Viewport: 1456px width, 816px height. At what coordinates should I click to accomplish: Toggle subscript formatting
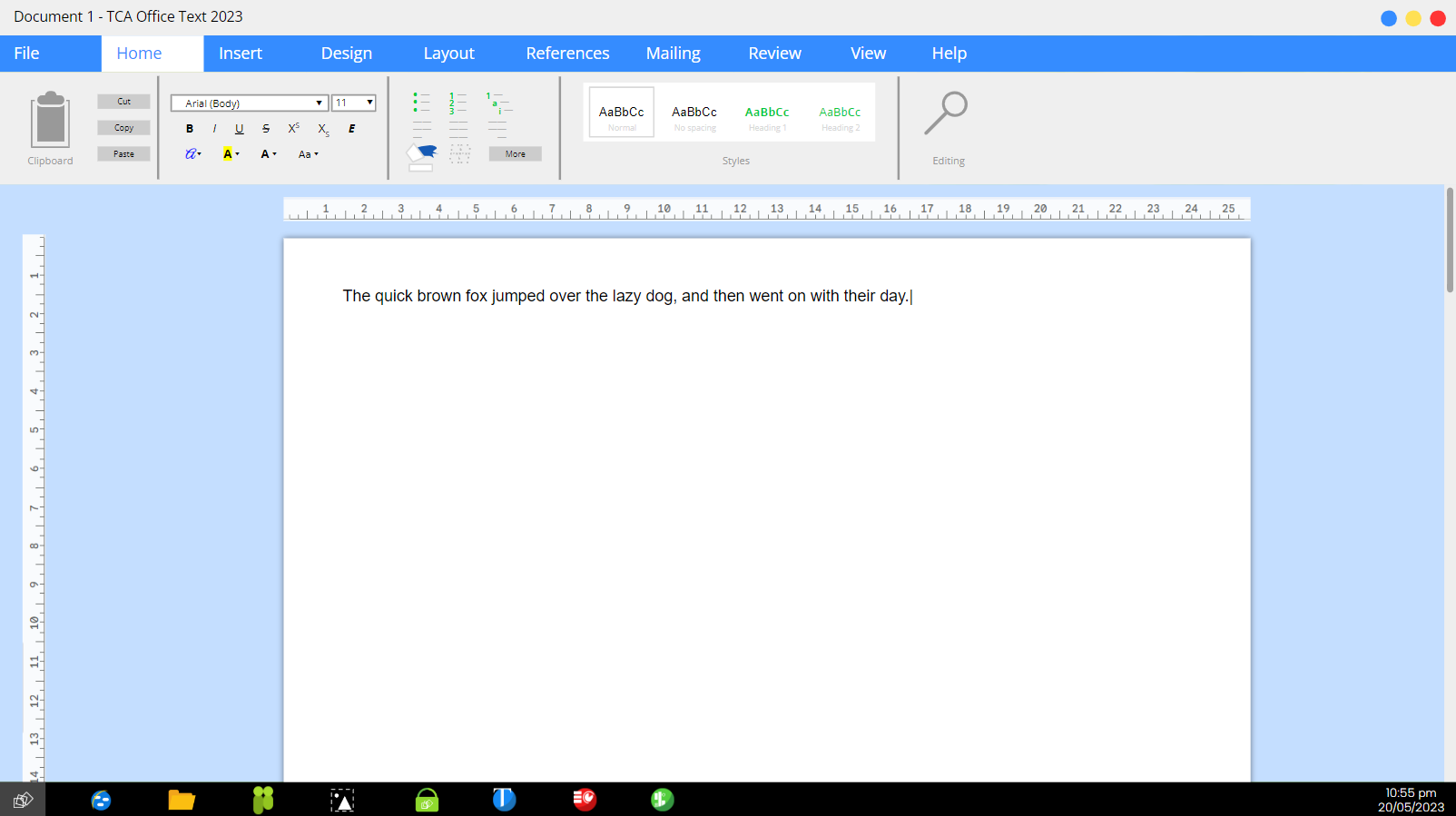pyautogui.click(x=323, y=130)
